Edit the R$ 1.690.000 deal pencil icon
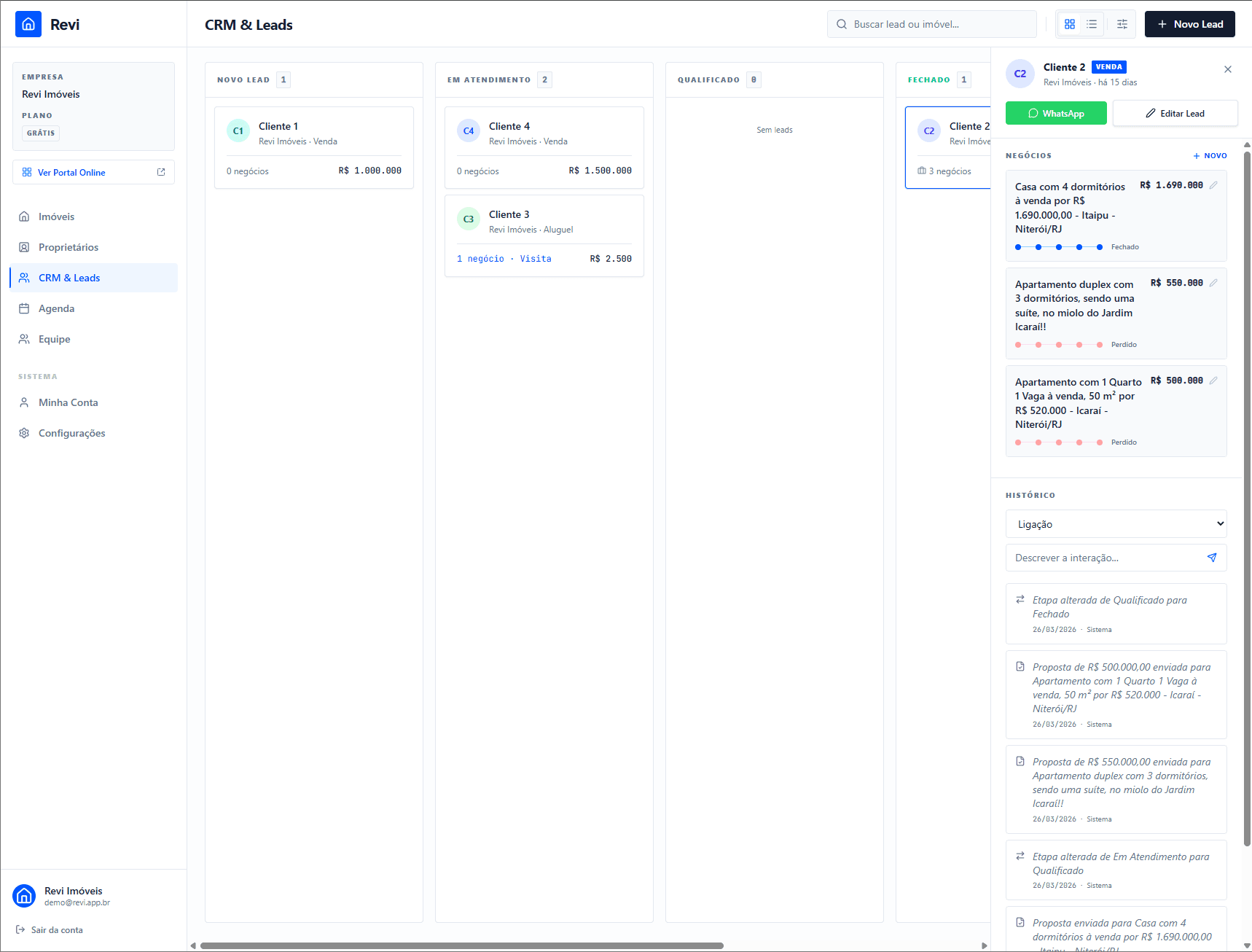This screenshot has width=1252, height=952. [1213, 185]
